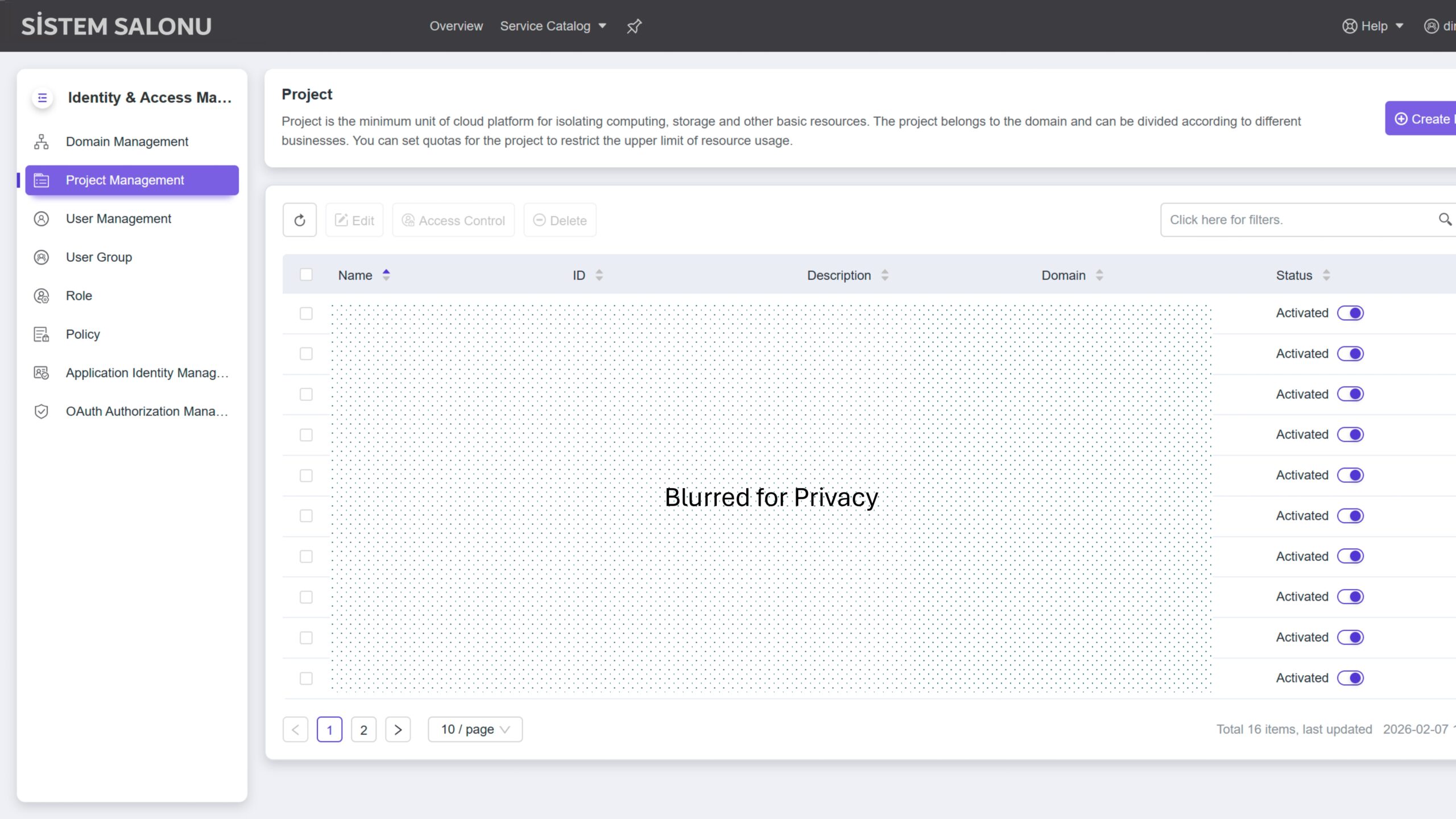1456x819 pixels.
Task: Go to the Overview tab
Action: [456, 26]
